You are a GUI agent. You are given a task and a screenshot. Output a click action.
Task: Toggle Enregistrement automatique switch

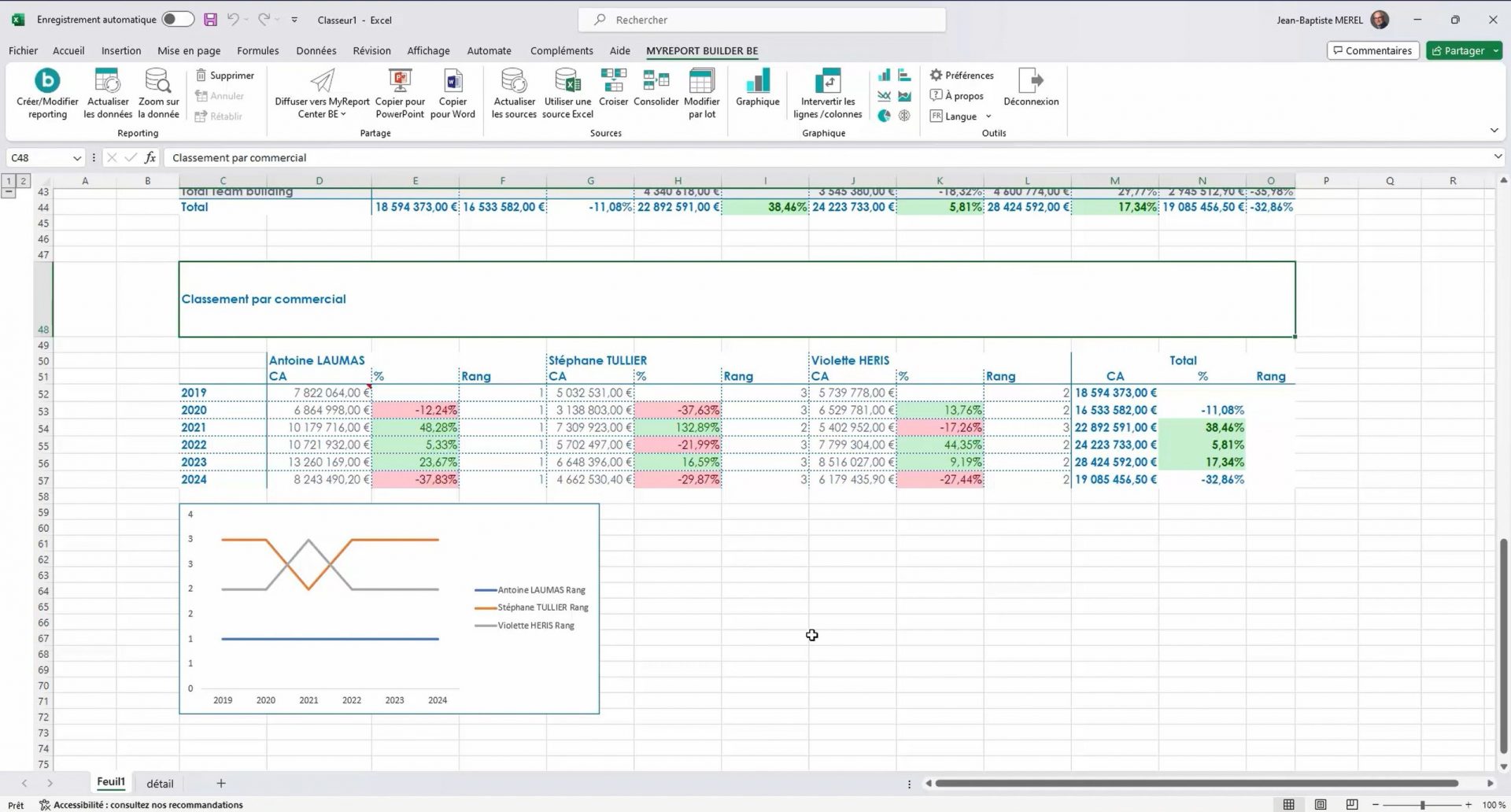(x=178, y=20)
